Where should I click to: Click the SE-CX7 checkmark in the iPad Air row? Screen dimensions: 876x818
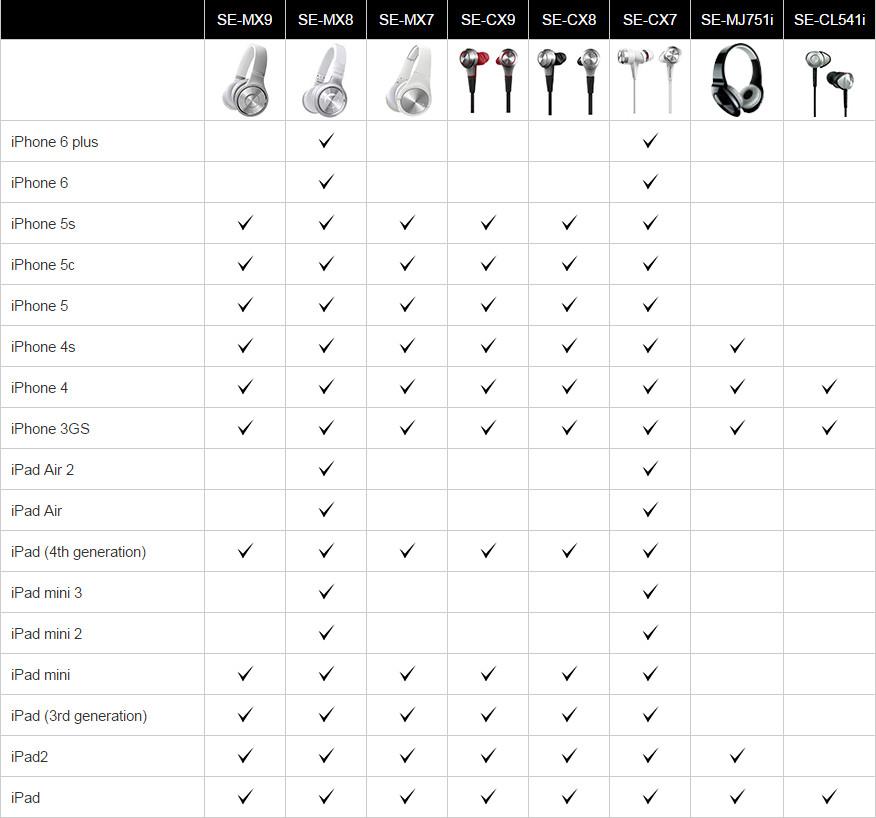pyautogui.click(x=650, y=510)
